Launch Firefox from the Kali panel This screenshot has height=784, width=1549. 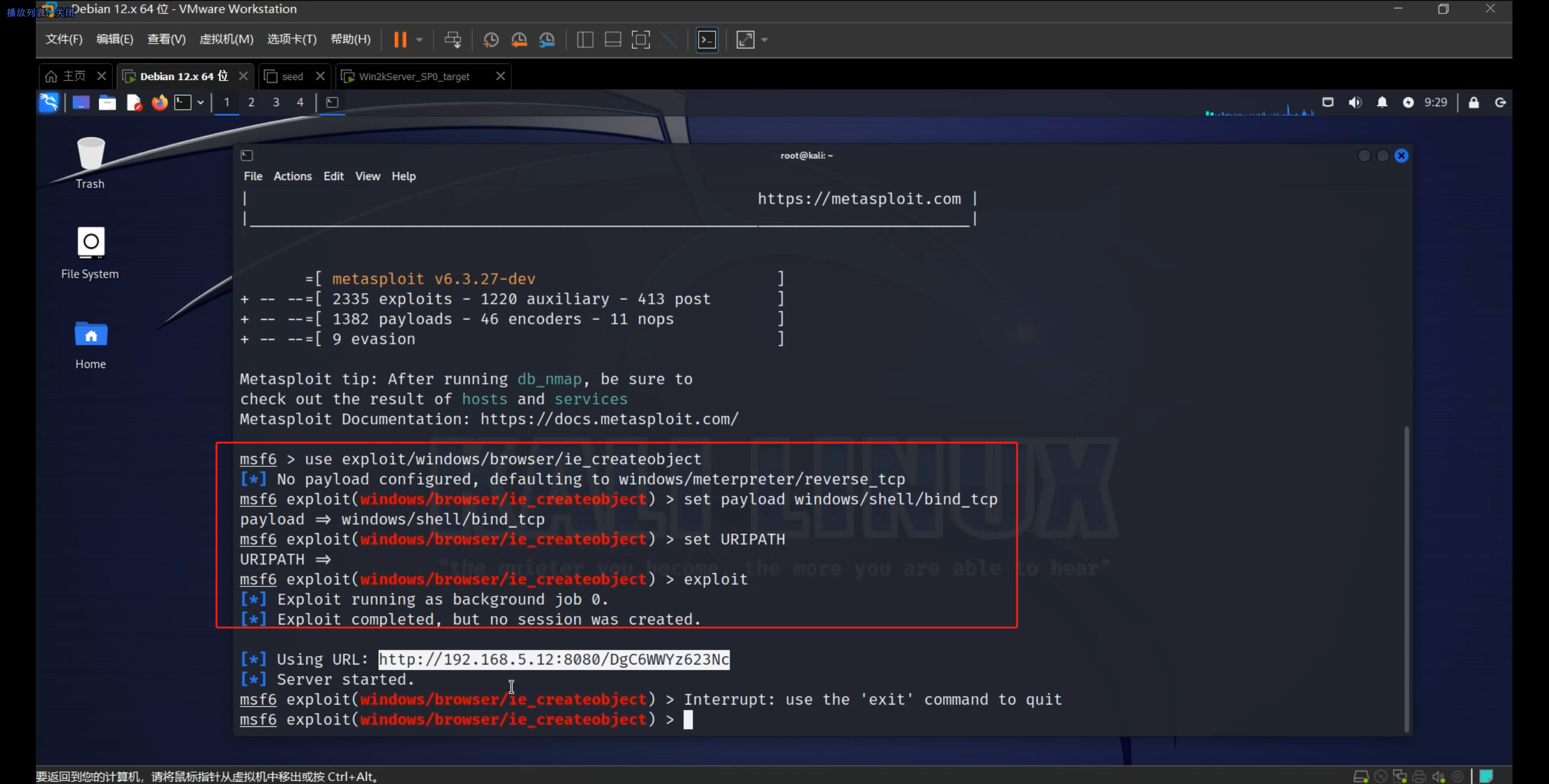pos(160,102)
